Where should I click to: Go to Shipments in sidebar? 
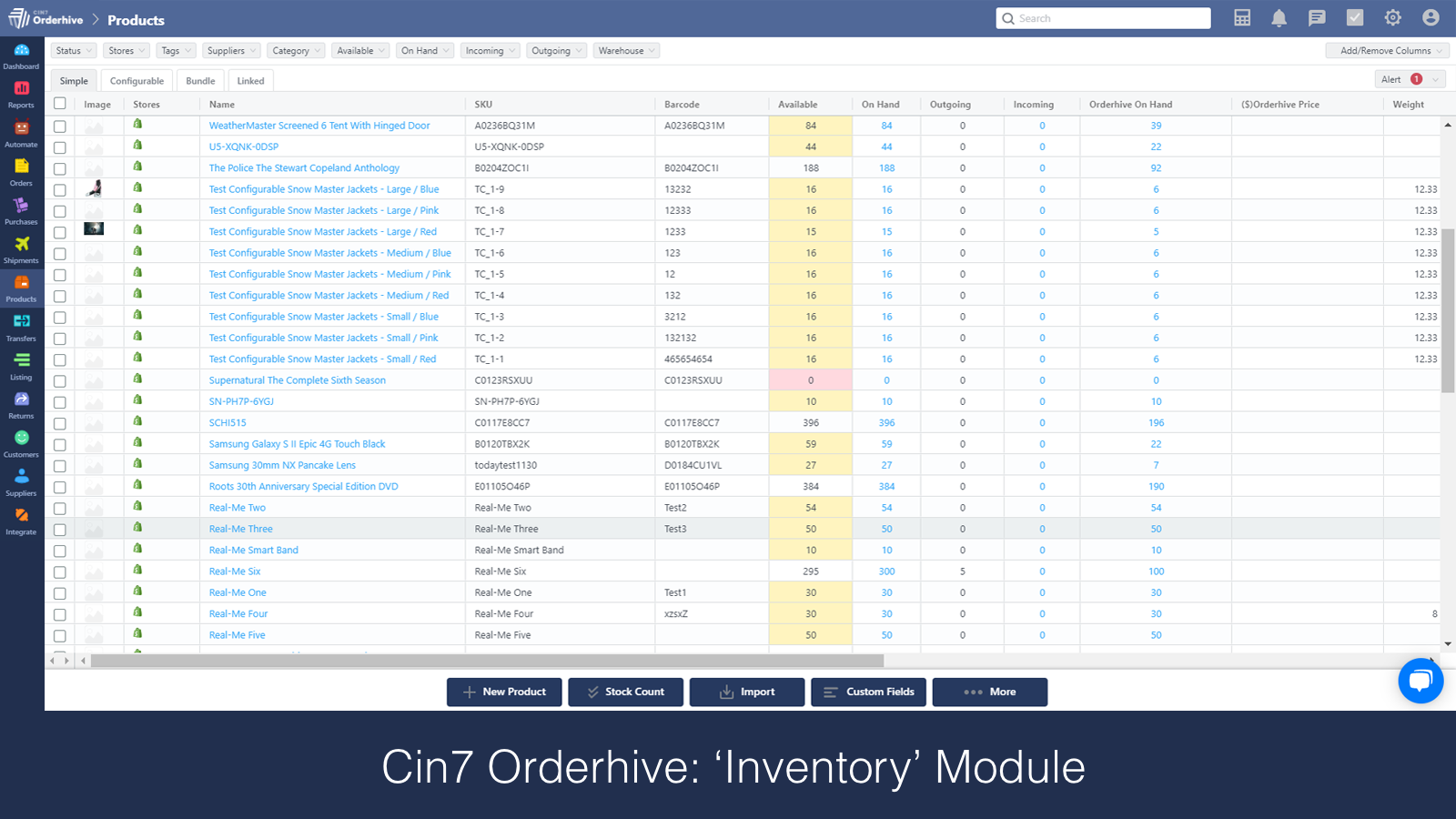(21, 249)
